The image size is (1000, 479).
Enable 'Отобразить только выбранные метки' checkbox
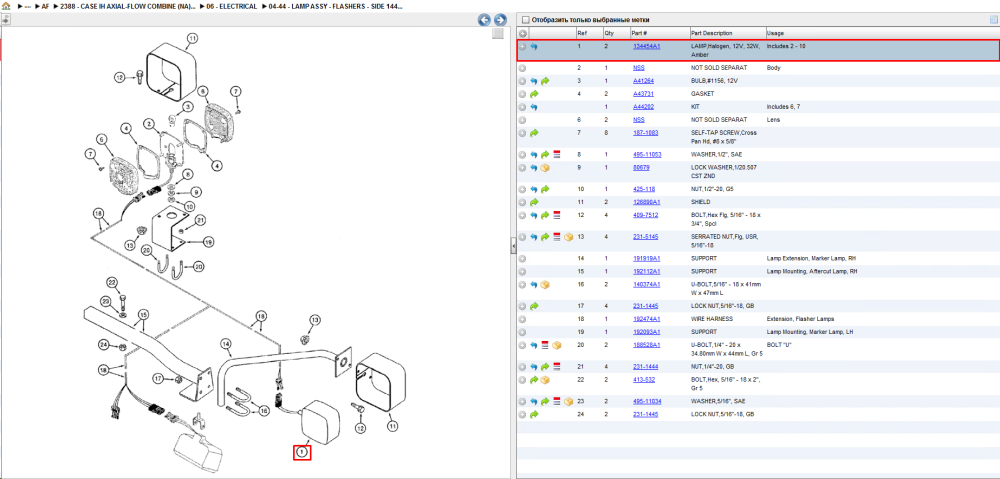pyautogui.click(x=526, y=20)
